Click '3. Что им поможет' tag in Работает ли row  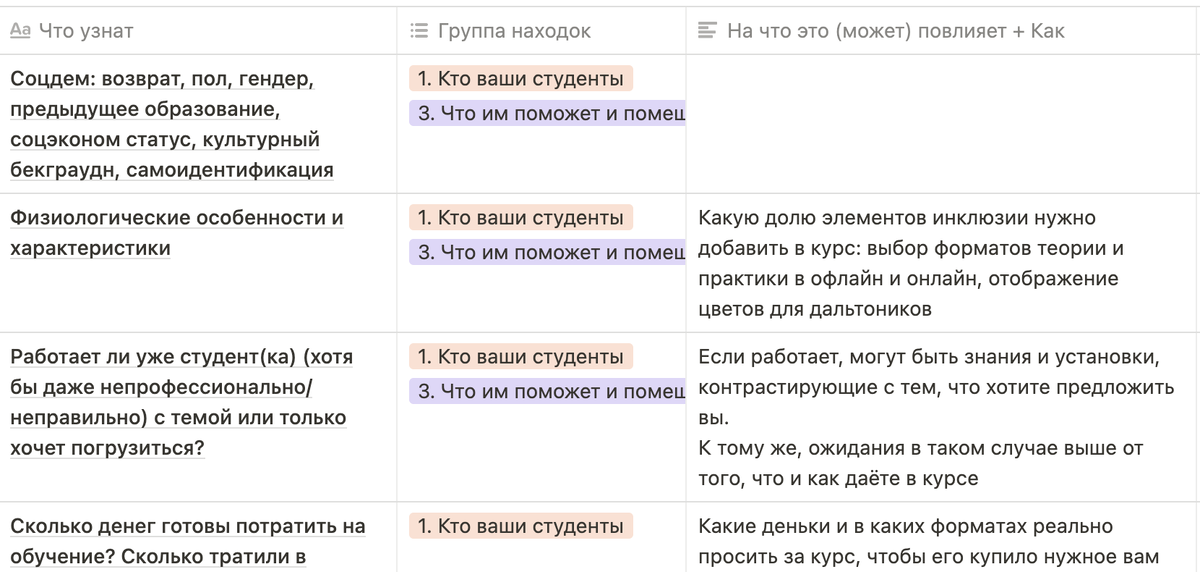coord(547,391)
